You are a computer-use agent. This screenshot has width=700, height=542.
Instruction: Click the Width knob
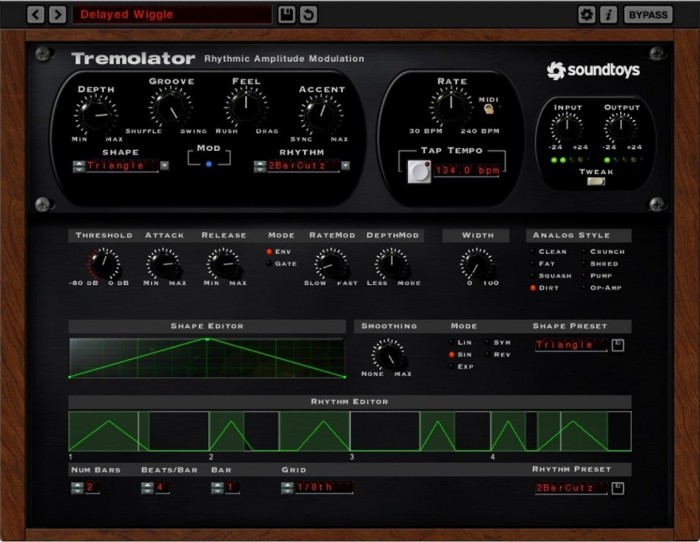tap(477, 264)
